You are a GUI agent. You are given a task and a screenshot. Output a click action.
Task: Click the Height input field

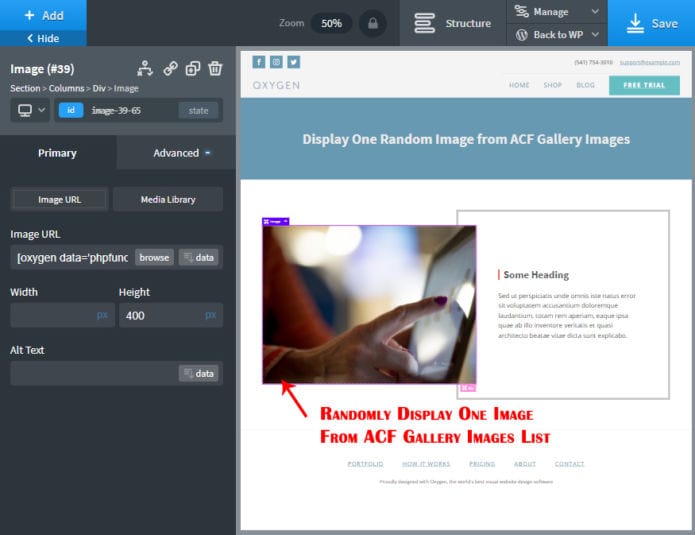click(160, 315)
